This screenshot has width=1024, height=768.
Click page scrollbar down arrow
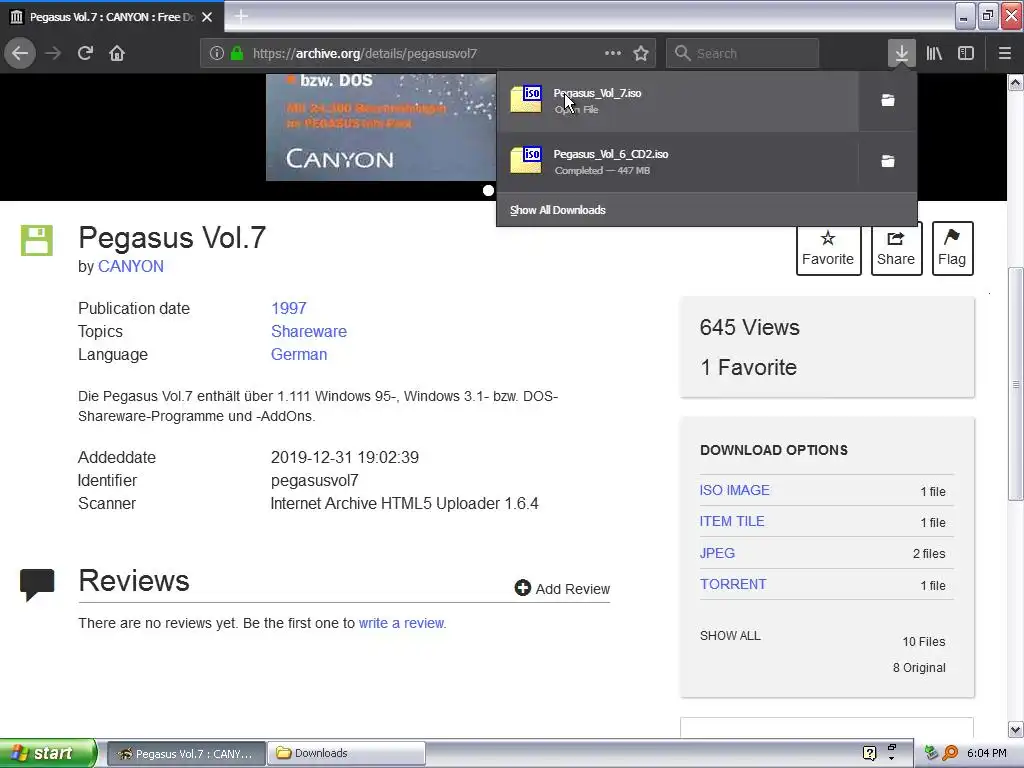tap(1015, 729)
